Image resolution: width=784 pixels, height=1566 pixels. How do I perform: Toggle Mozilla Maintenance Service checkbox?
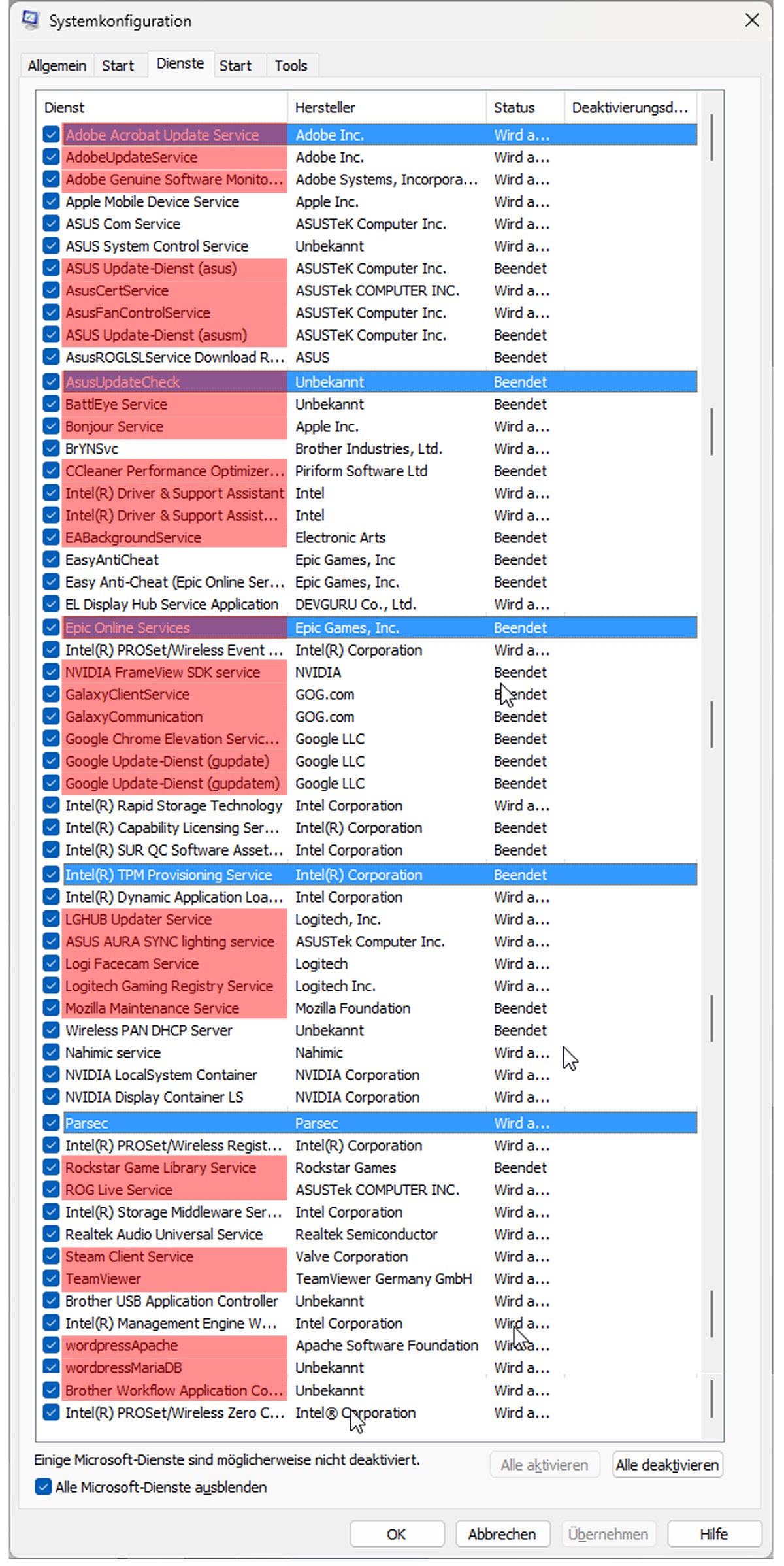(x=51, y=1008)
